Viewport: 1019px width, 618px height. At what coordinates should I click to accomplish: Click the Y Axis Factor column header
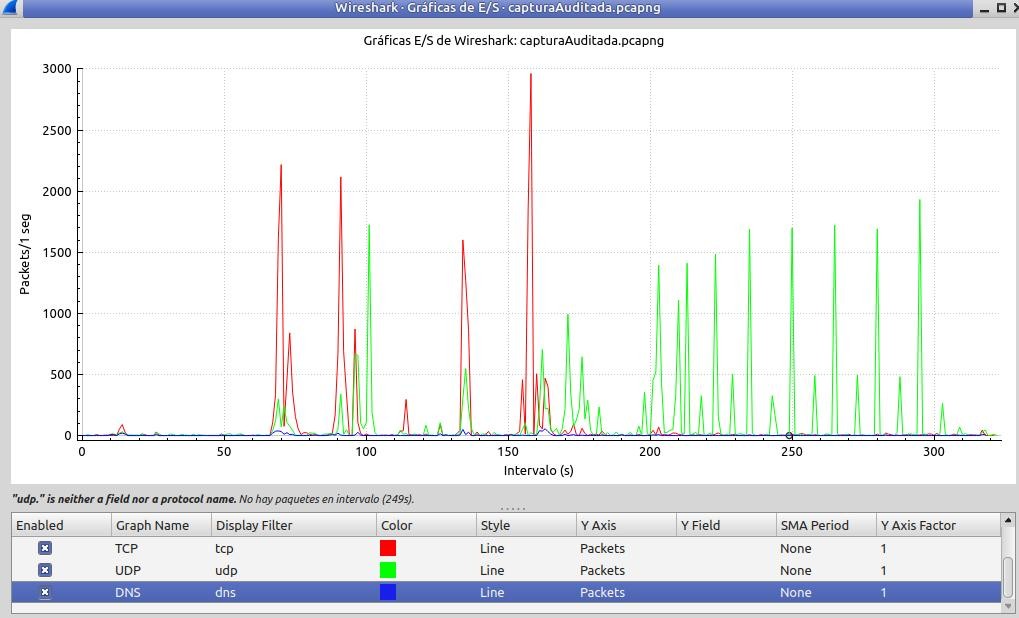coord(938,525)
